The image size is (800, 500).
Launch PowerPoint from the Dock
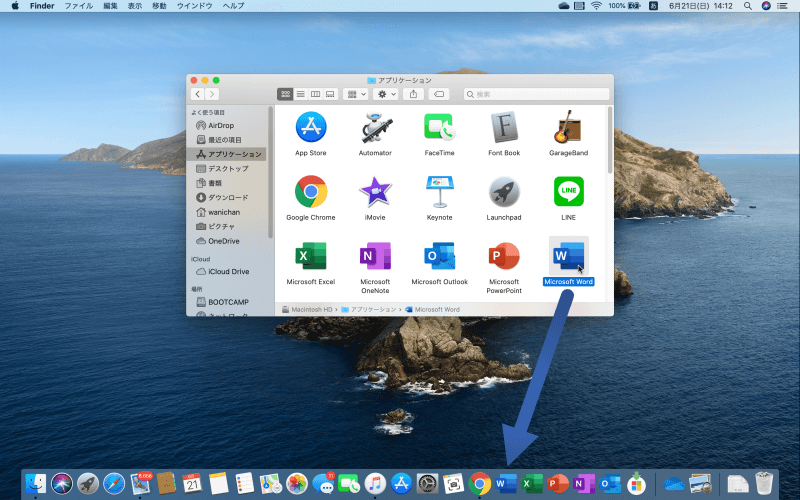tap(558, 483)
